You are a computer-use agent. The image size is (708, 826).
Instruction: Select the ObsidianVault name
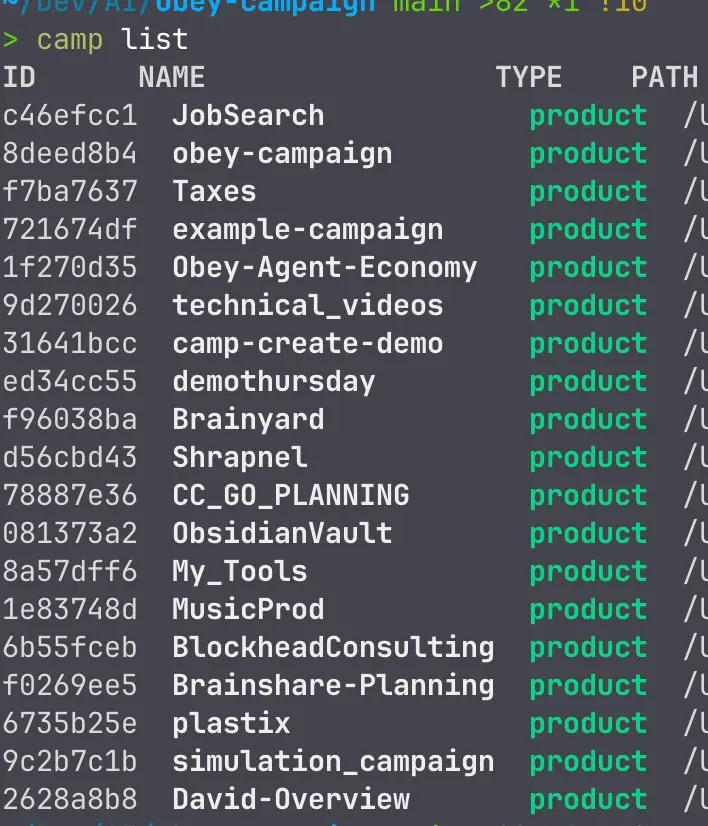coord(282,533)
